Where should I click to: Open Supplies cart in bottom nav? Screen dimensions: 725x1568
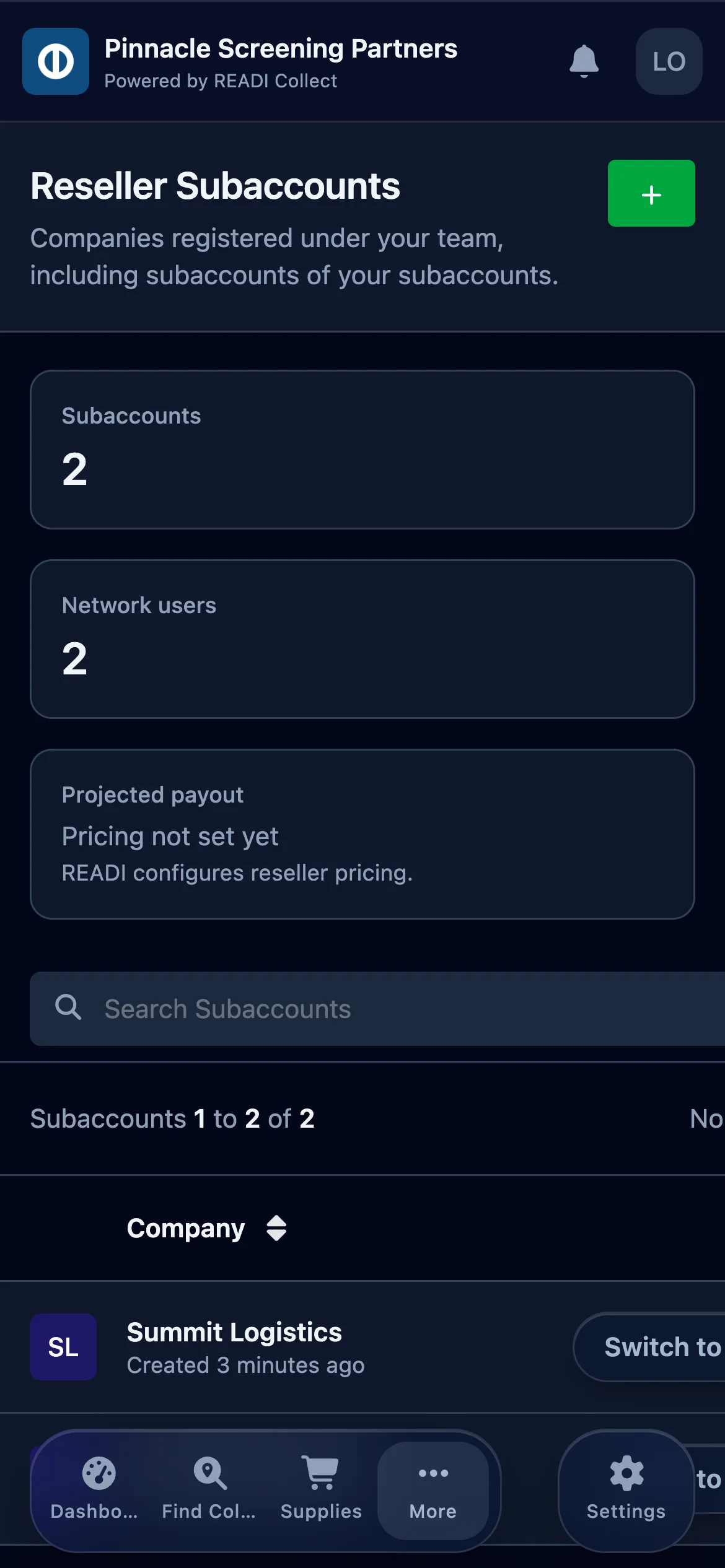coord(321,1490)
